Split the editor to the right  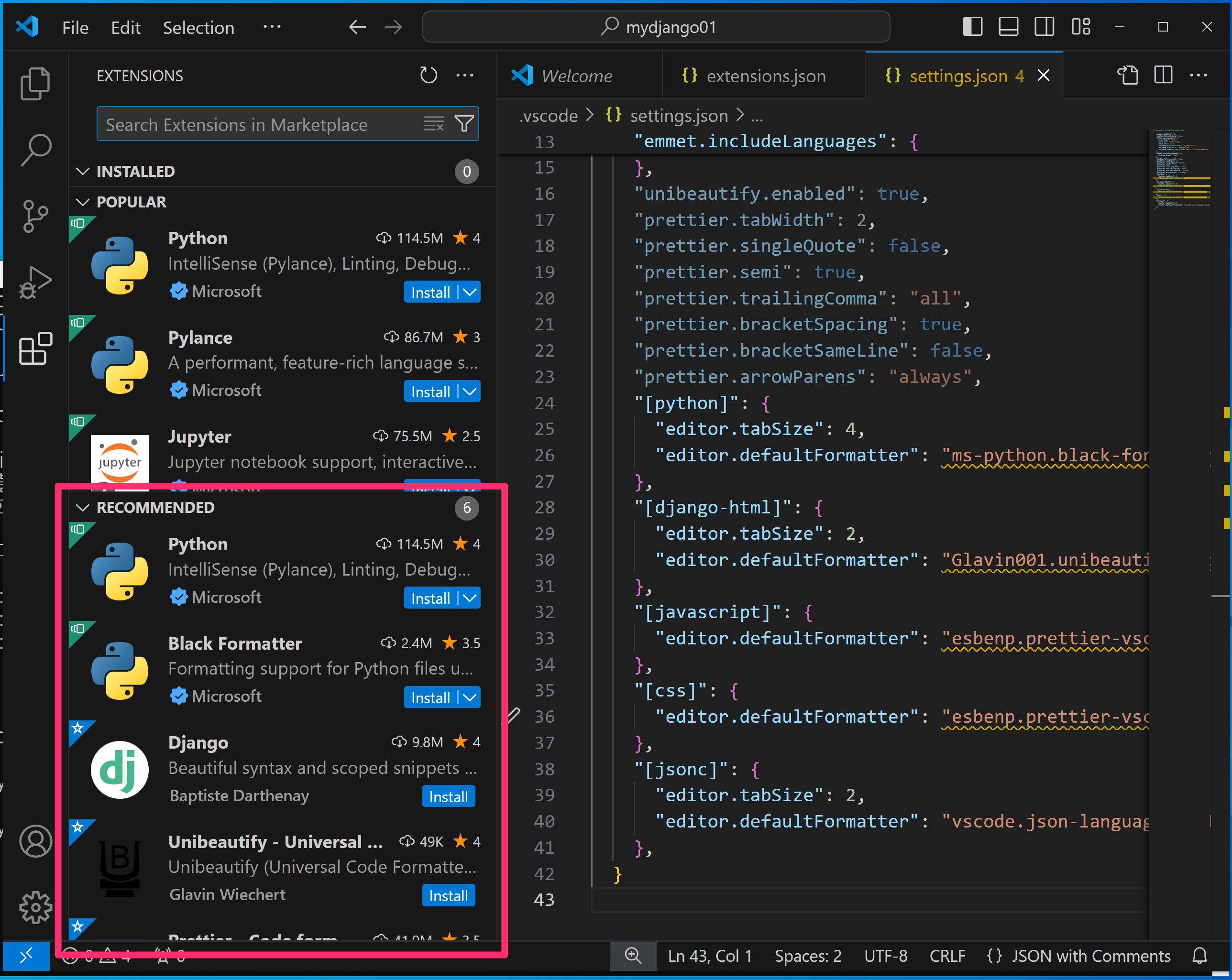tap(1163, 76)
